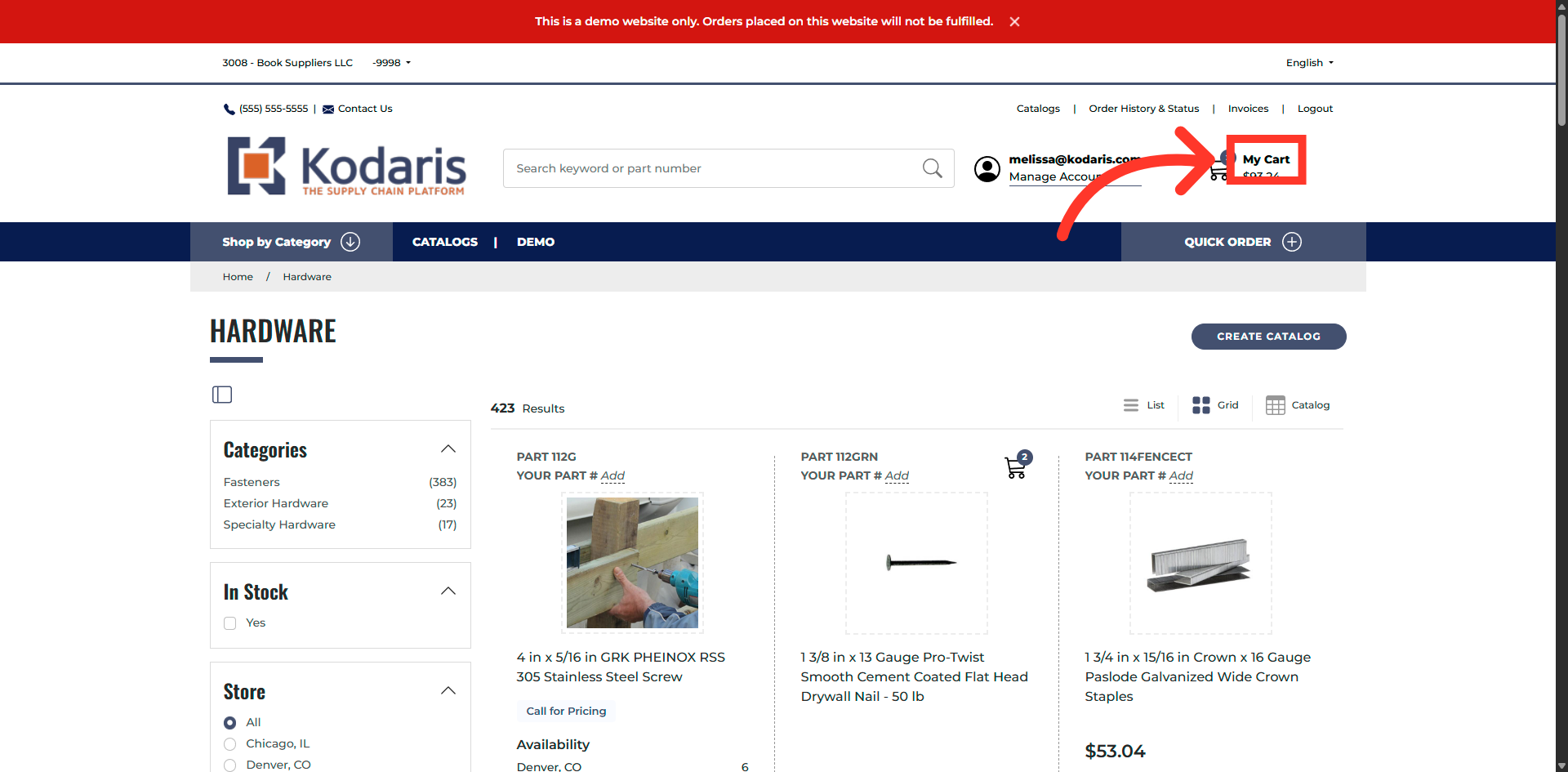Select the Denver, CO store option

230,765
